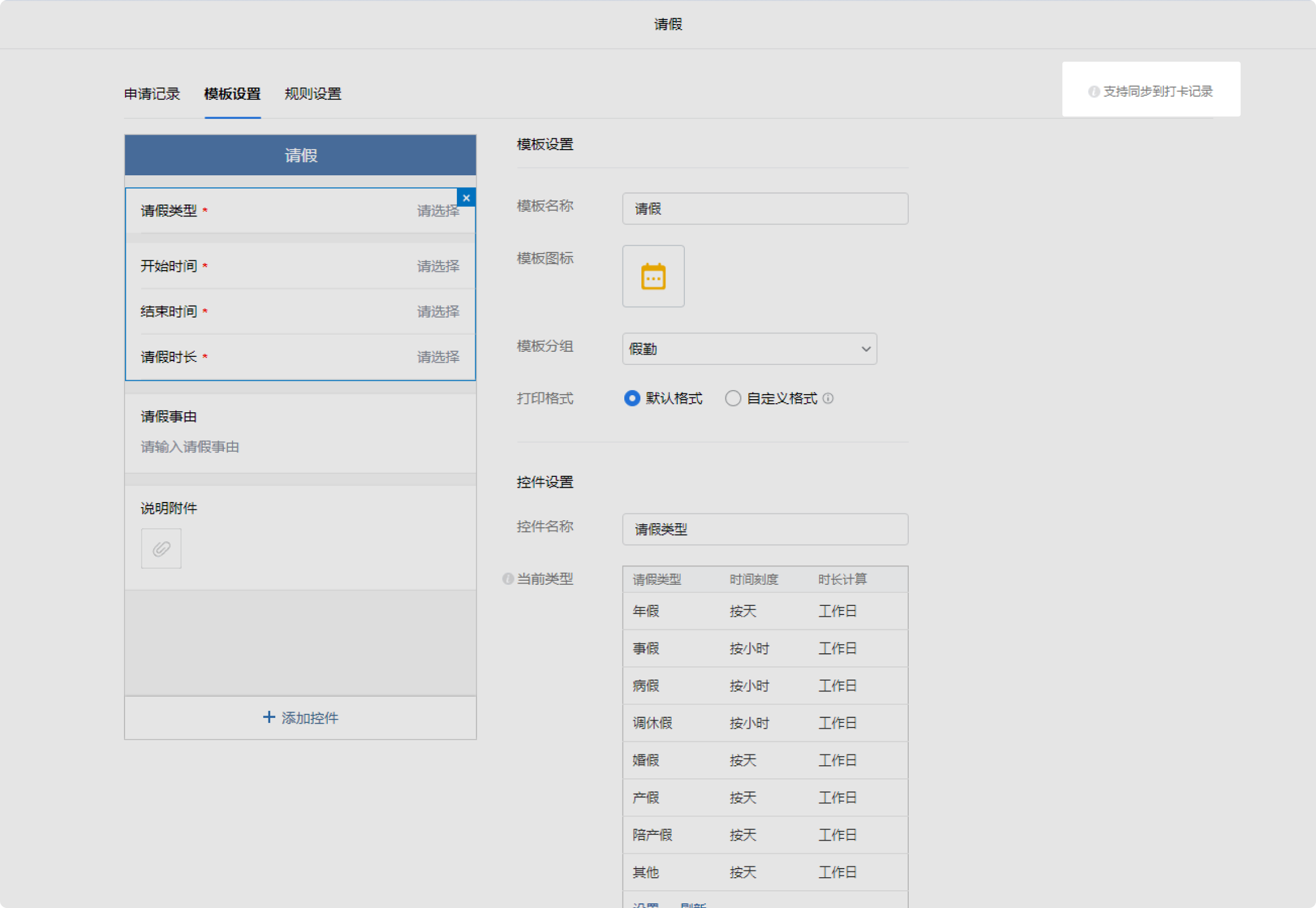The image size is (1316, 908).
Task: Click the 时长计算 column header
Action: [842, 580]
